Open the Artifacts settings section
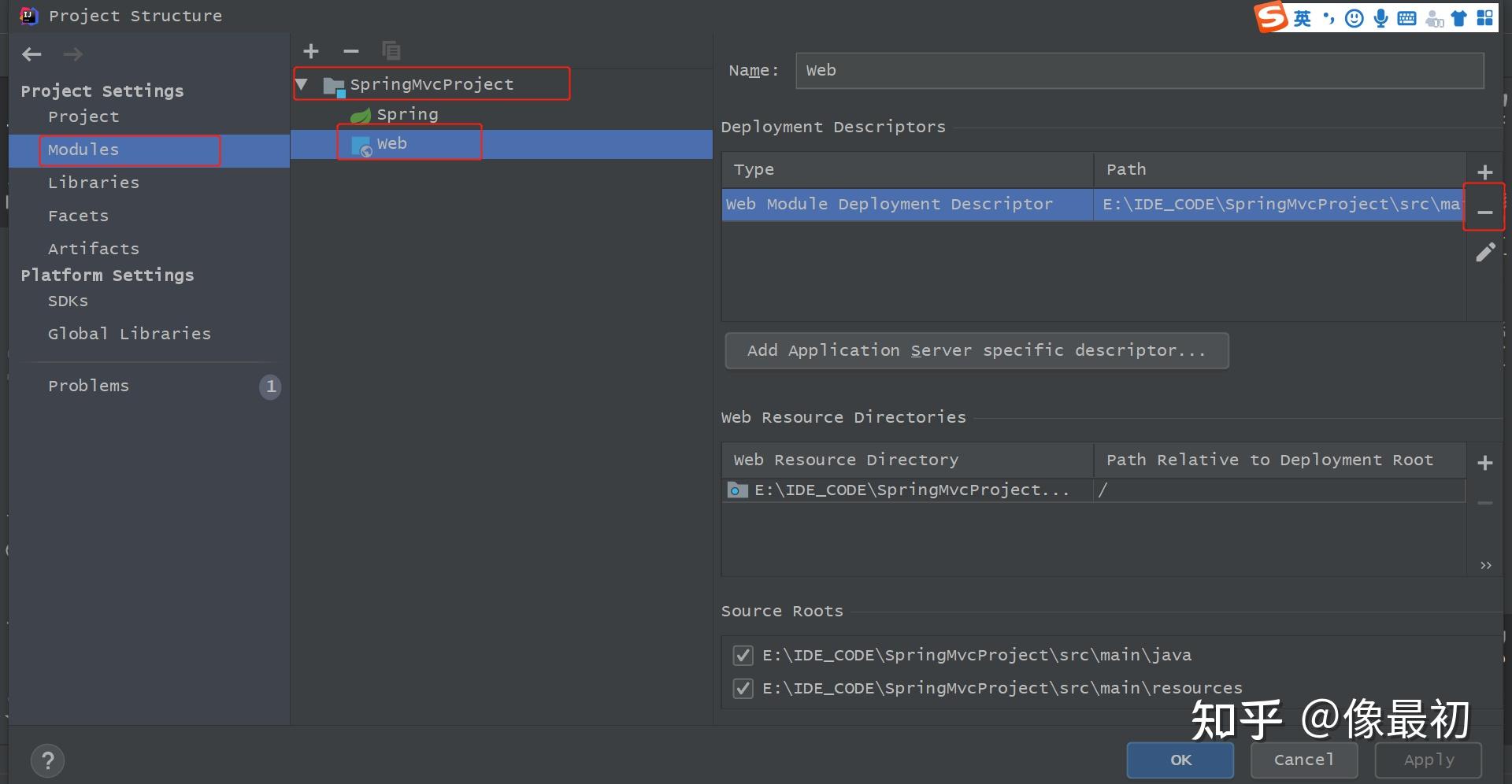This screenshot has height=784, width=1512. tap(93, 249)
